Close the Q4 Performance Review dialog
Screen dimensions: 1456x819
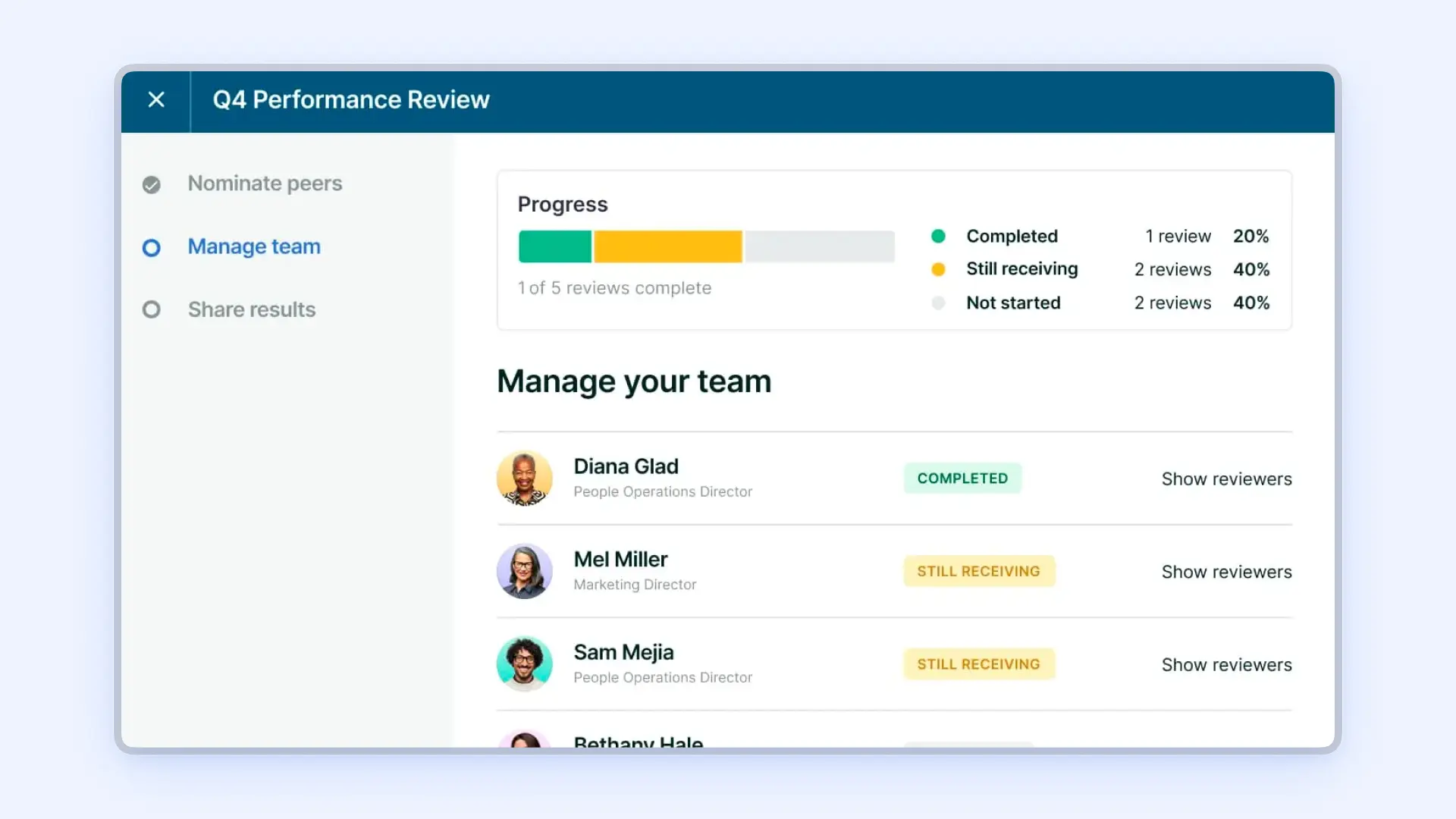point(156,99)
